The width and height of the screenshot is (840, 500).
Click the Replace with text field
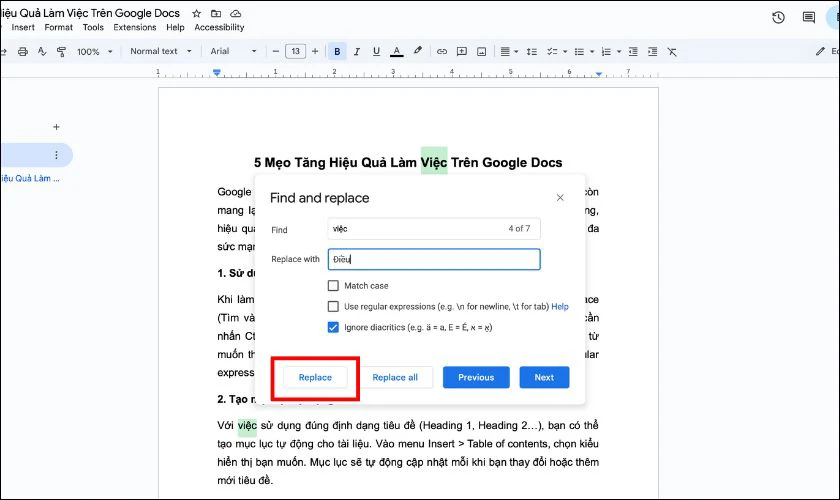[434, 259]
